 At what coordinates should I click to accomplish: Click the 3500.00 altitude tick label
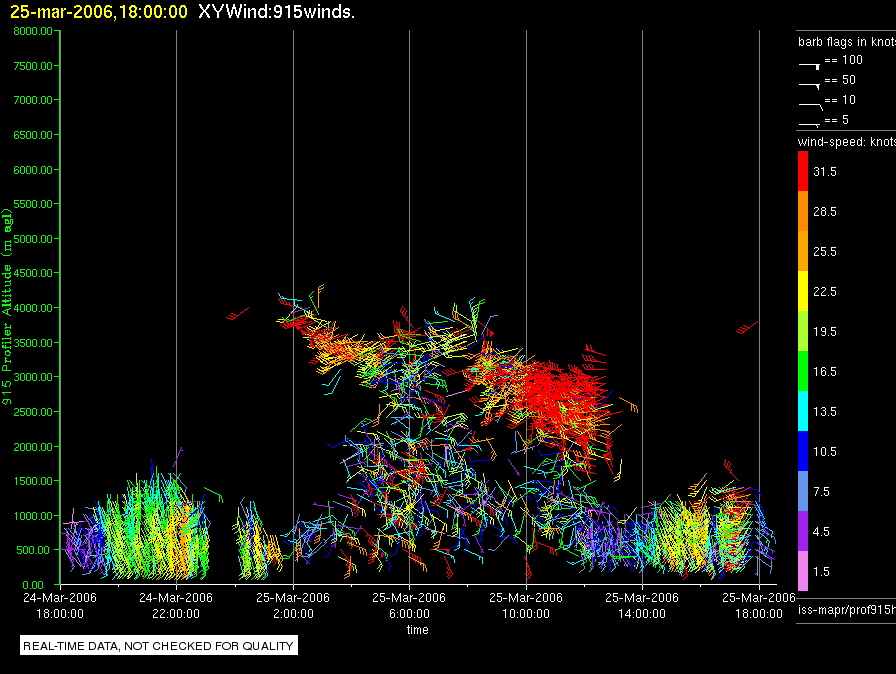tap(33, 343)
